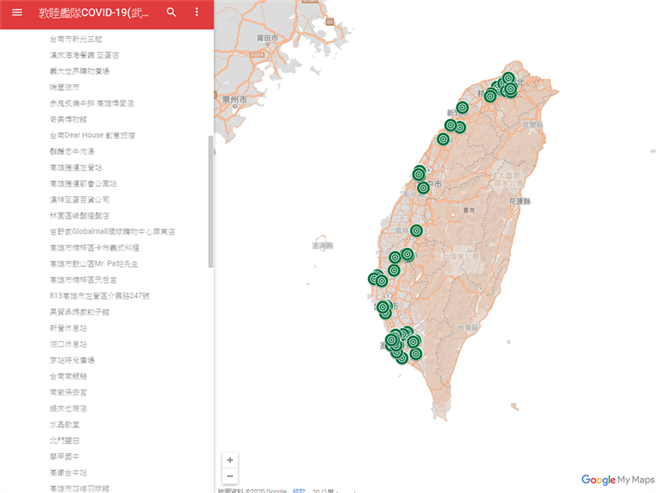656x493 pixels.
Task: Open the three-dot more options menu
Action: [197, 12]
